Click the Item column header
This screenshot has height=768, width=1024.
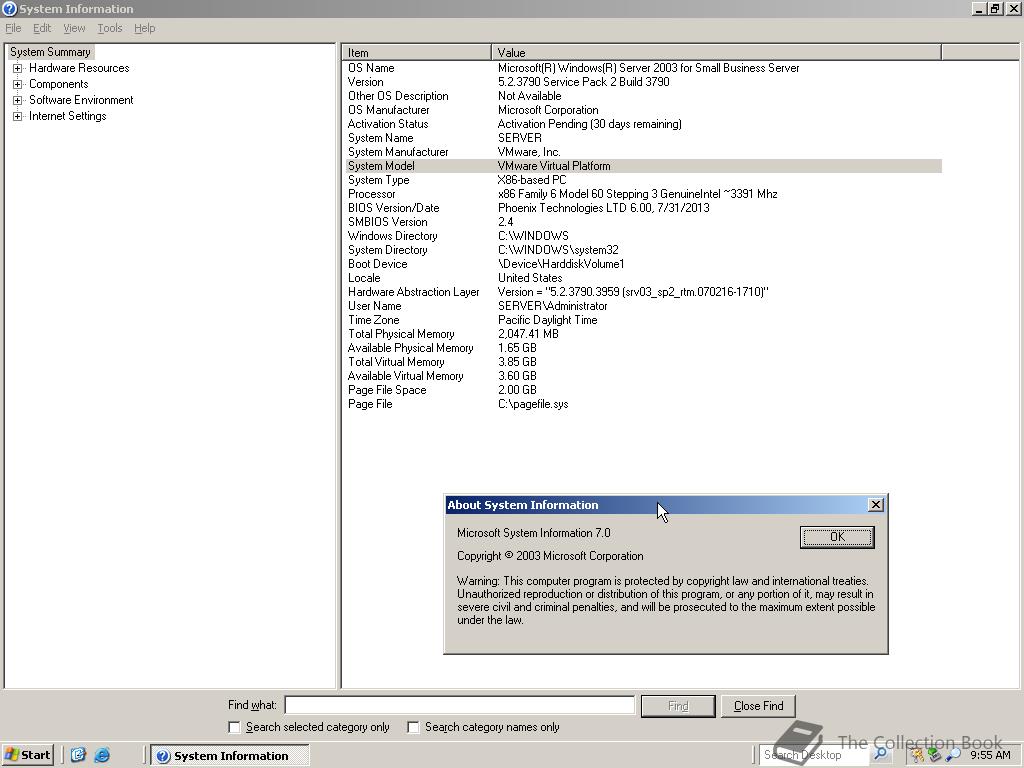tap(416, 52)
